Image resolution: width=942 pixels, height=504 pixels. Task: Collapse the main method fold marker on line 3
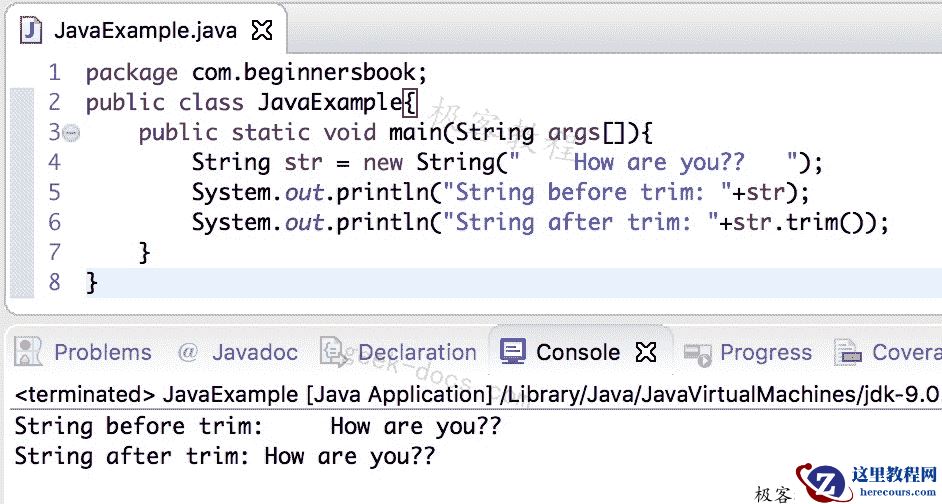[71, 133]
